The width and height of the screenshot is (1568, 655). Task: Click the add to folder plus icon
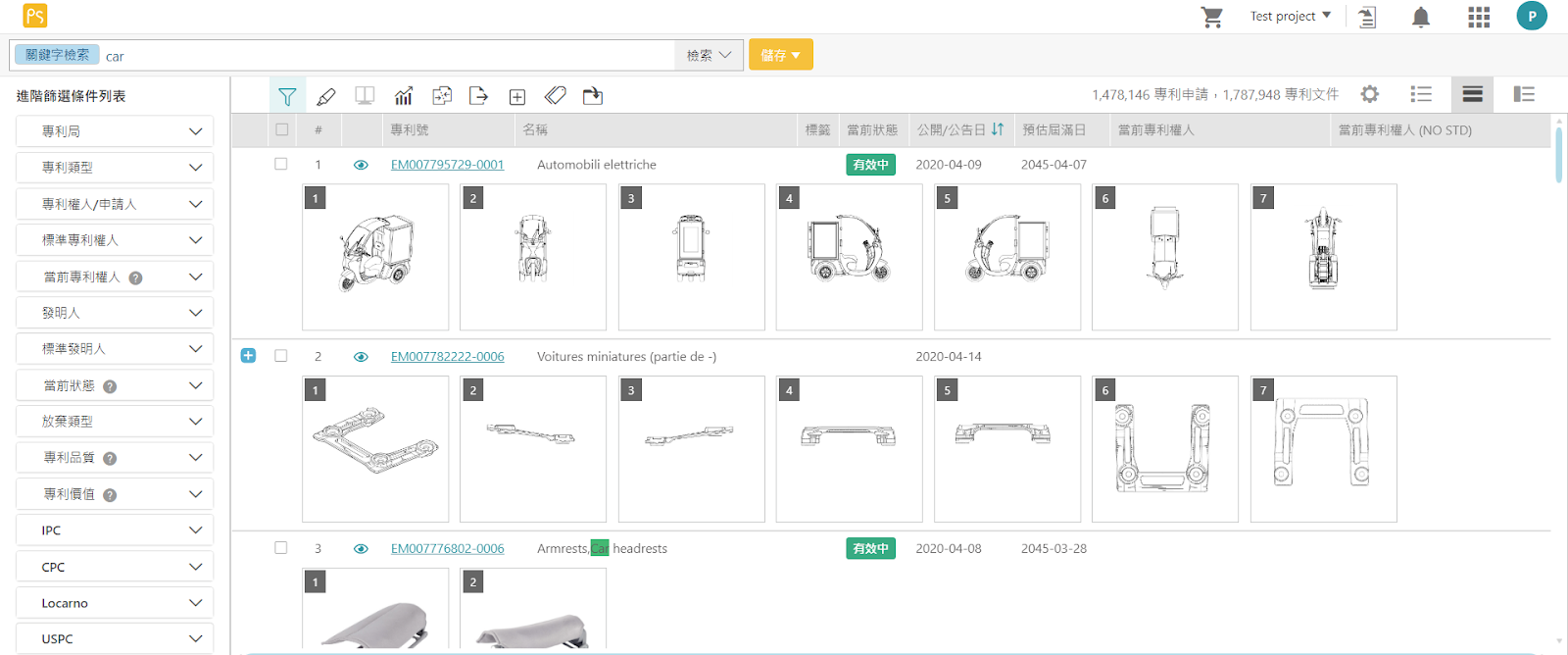coord(517,96)
